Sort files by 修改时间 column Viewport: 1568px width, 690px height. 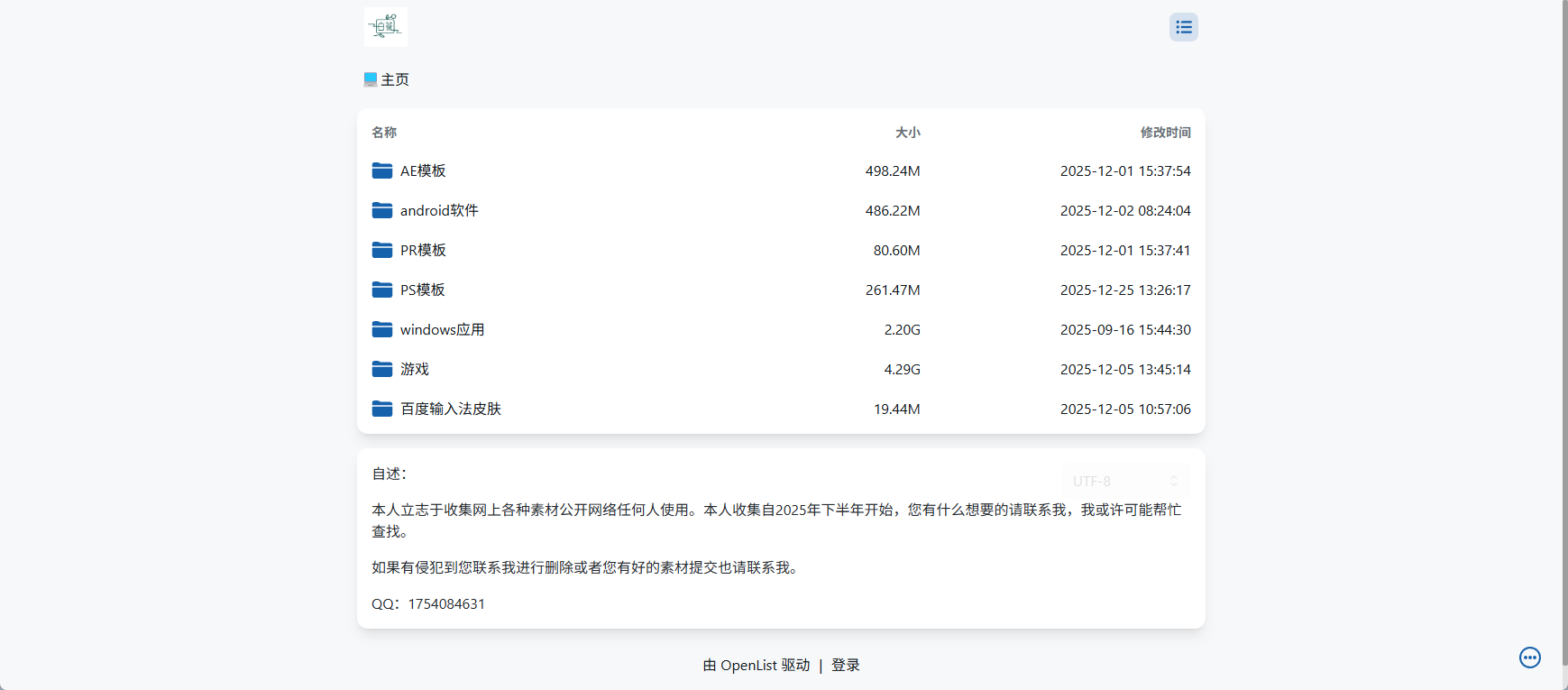(x=1165, y=133)
